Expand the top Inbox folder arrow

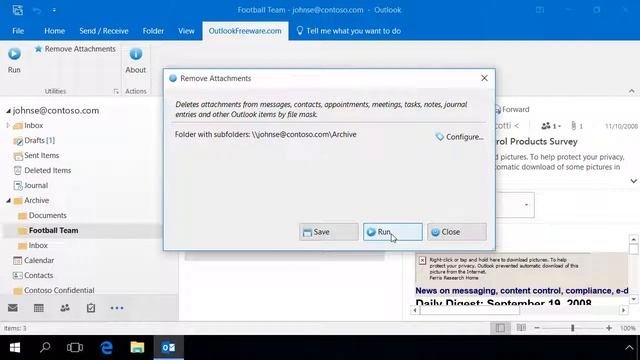click(x=8, y=125)
